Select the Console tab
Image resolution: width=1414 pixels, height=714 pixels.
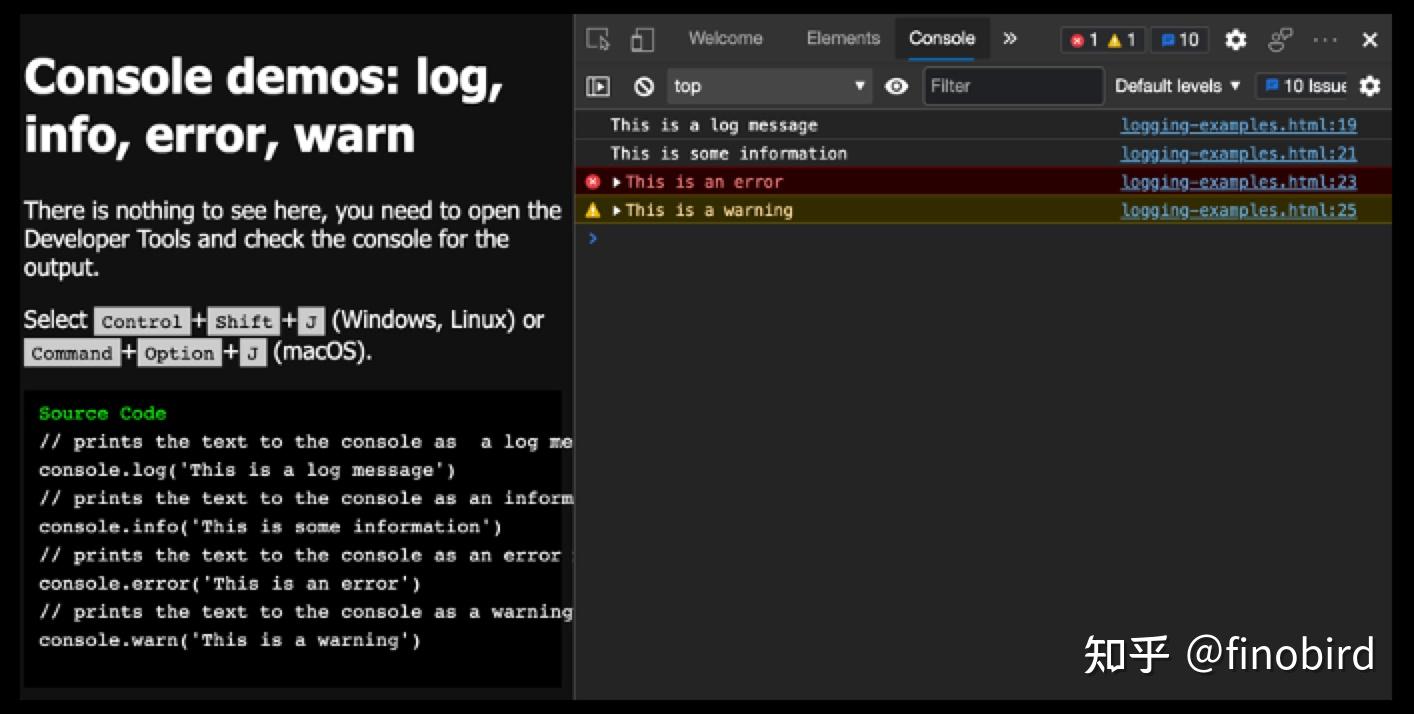[x=942, y=39]
